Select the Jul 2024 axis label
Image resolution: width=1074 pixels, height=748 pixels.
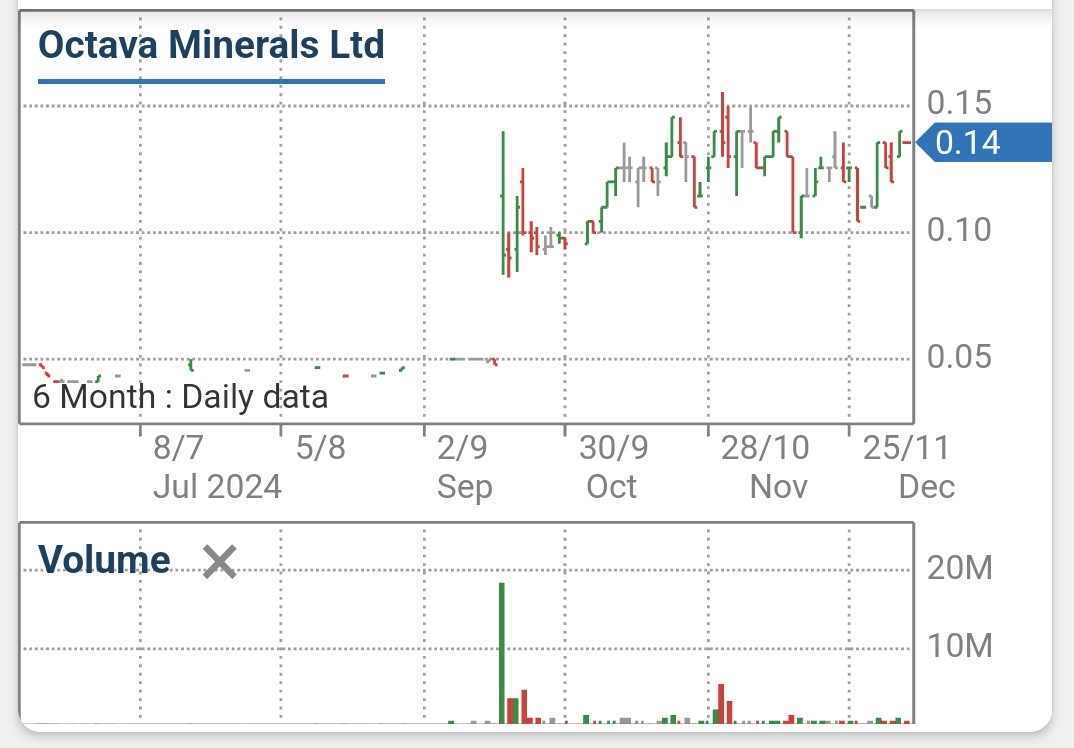click(x=218, y=487)
